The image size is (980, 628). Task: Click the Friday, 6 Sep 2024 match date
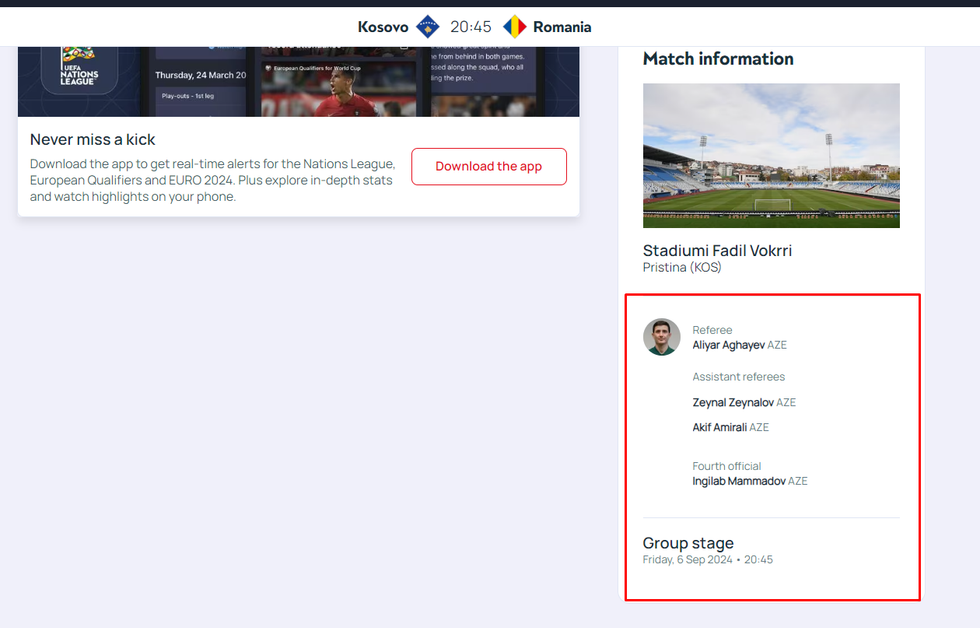[x=688, y=560]
